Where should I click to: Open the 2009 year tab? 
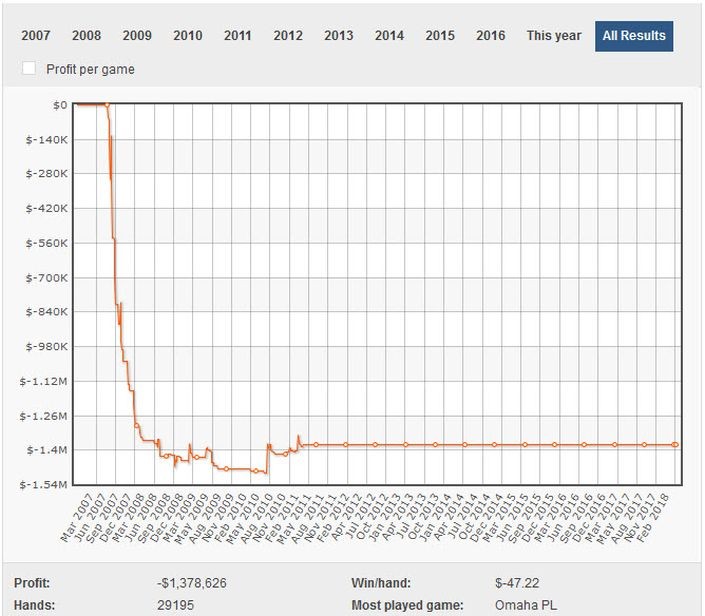(x=137, y=36)
